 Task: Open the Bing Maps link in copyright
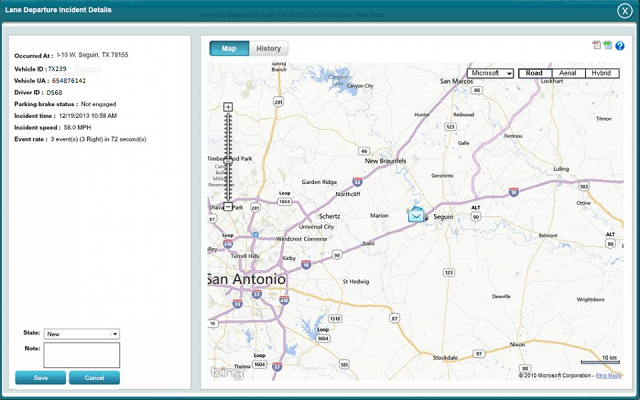(x=608, y=375)
